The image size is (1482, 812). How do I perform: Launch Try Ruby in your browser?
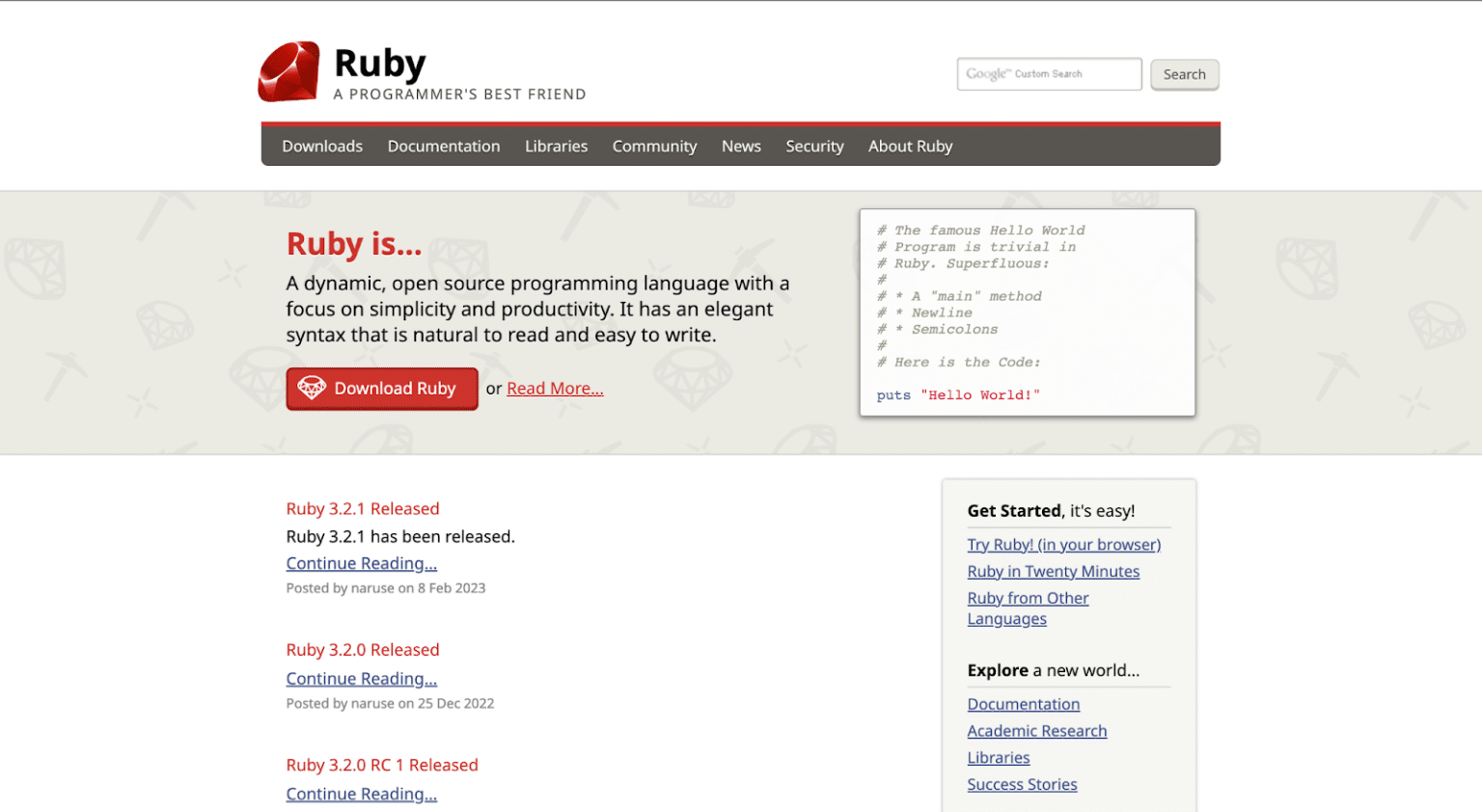point(1064,544)
